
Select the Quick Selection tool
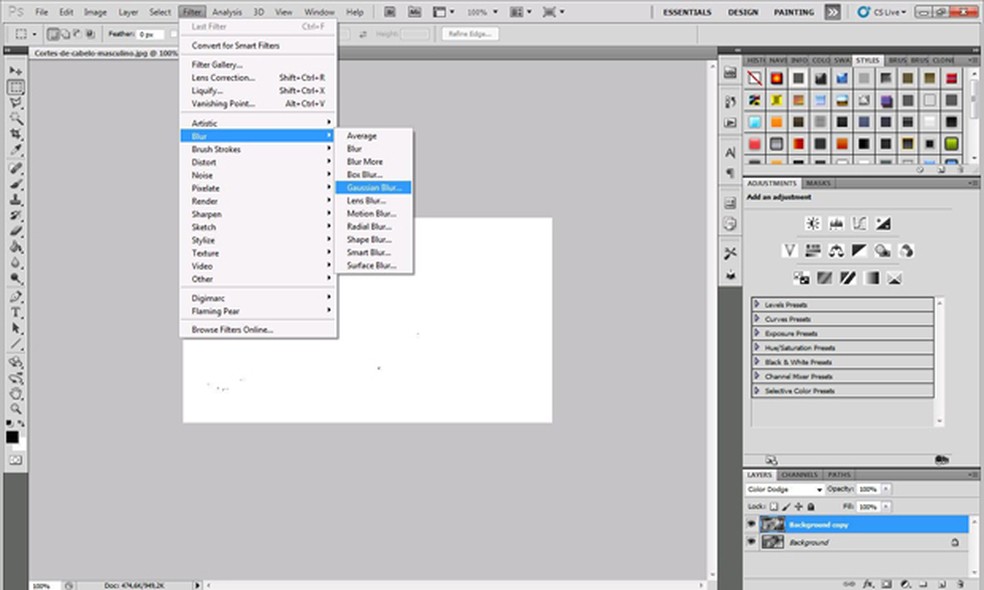click(16, 117)
